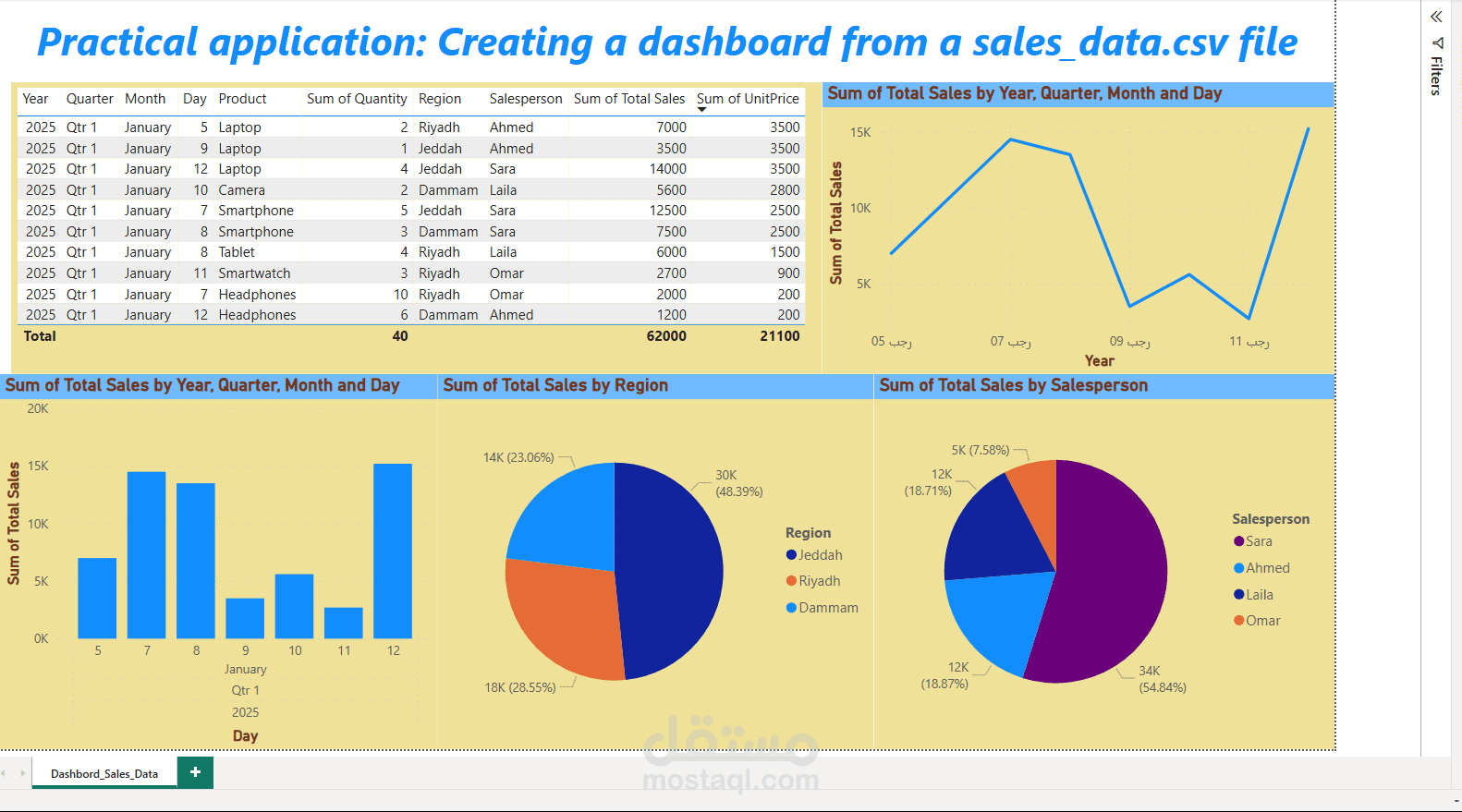1462x812 pixels.
Task: Click the Filters funnel icon
Action: click(x=1437, y=43)
